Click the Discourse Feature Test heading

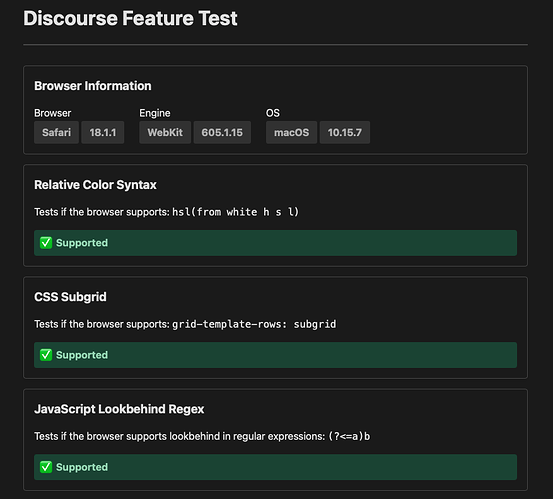tap(130, 18)
